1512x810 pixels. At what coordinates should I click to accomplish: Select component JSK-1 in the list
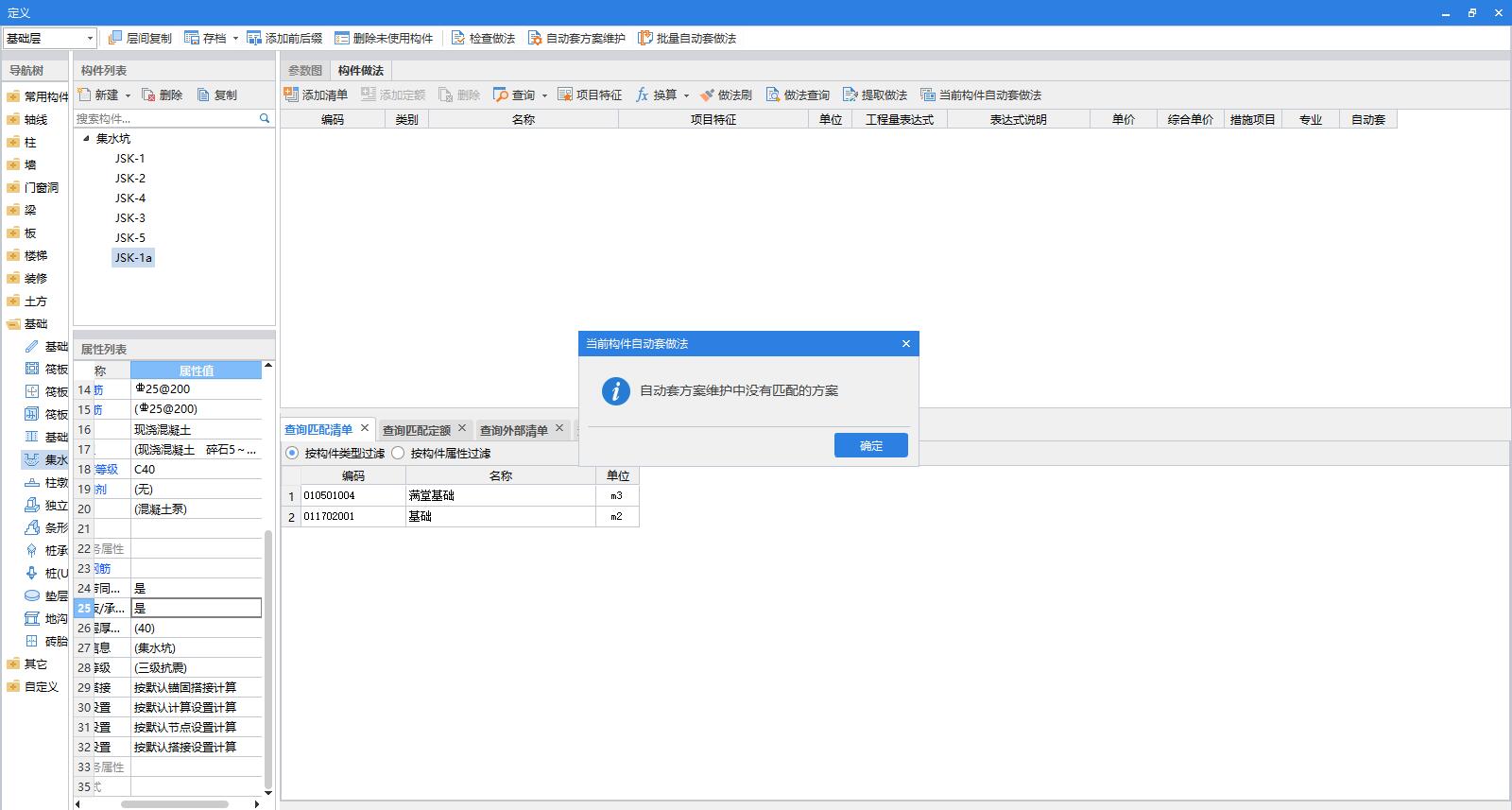click(x=130, y=158)
